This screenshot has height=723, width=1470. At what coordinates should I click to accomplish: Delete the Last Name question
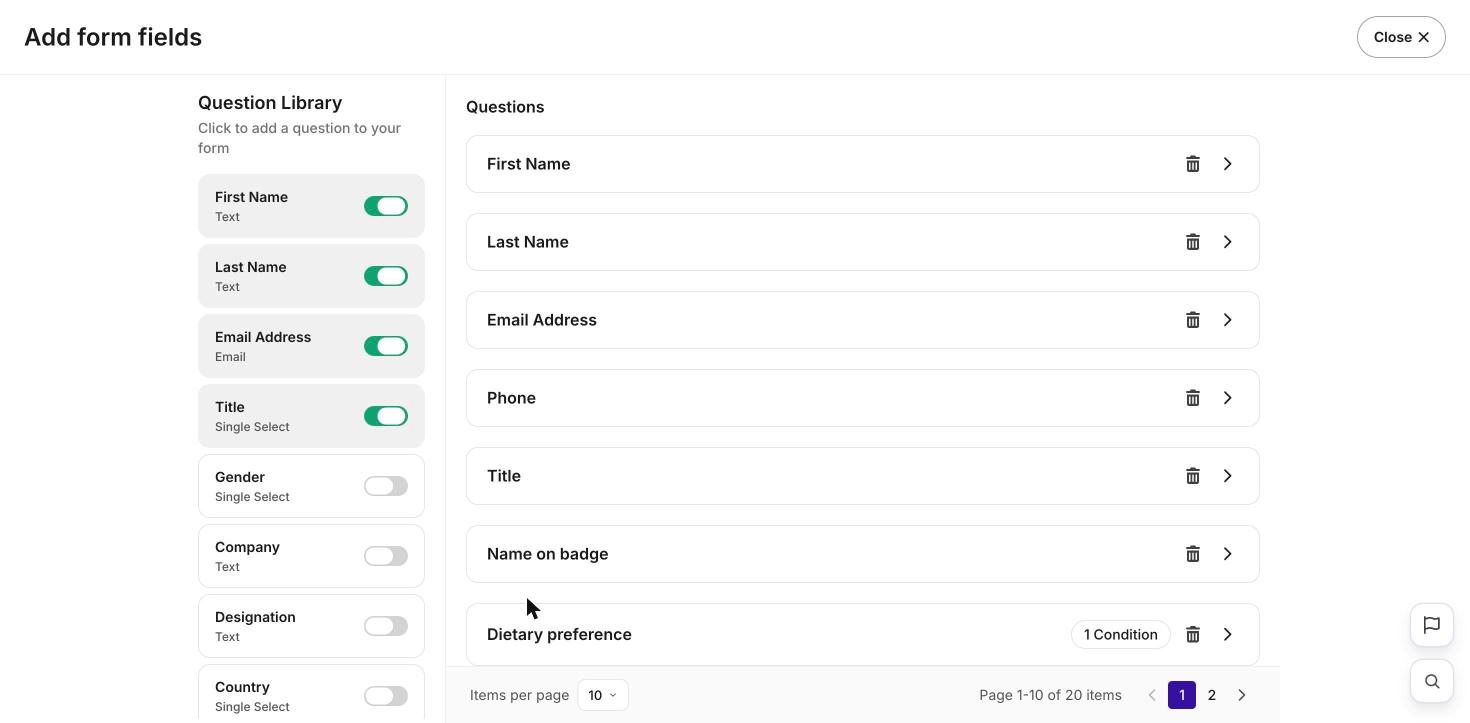pos(1193,242)
